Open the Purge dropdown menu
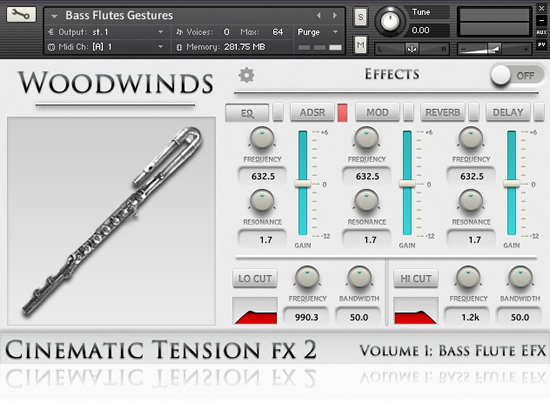Image resolution: width=550 pixels, height=403 pixels. pos(318,32)
